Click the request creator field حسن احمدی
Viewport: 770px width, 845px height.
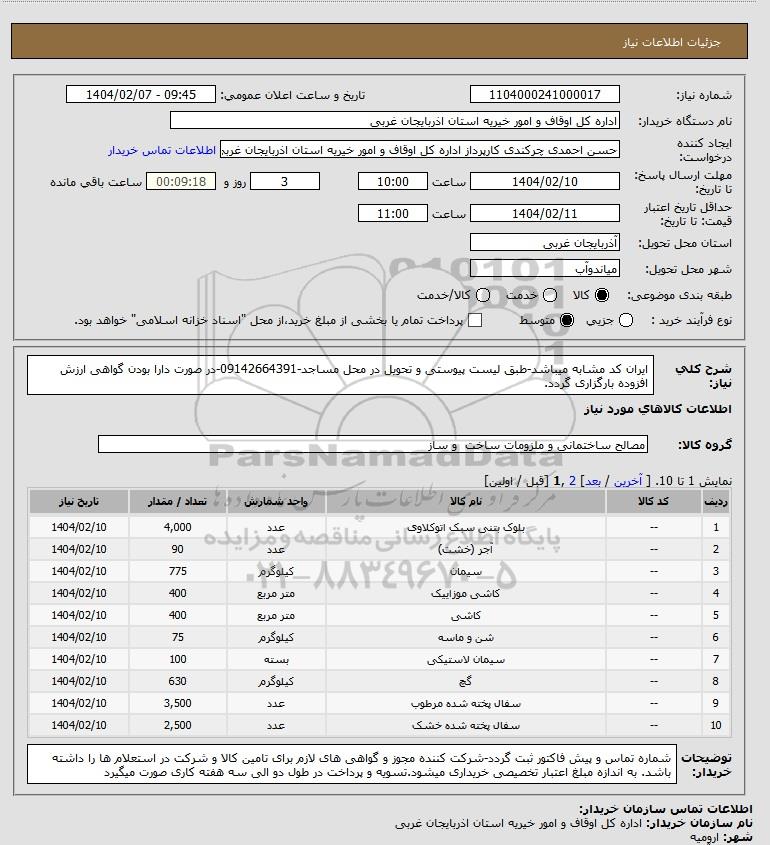[x=420, y=149]
